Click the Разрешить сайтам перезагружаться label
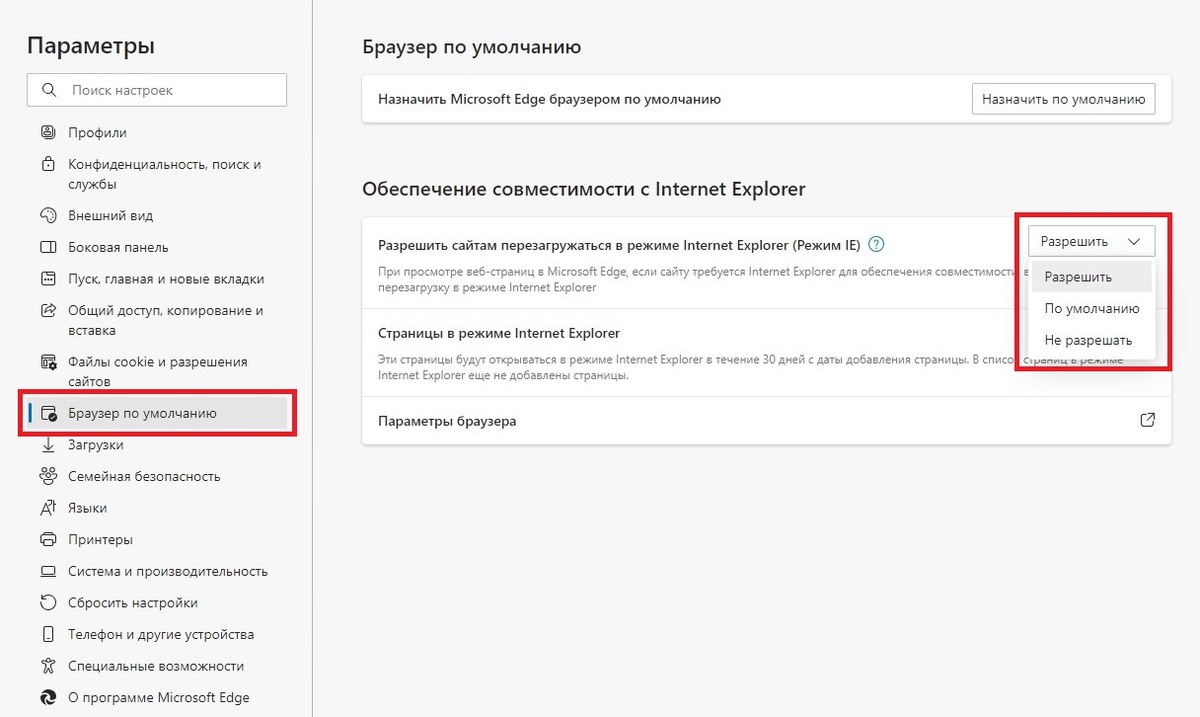1200x717 pixels. pyautogui.click(x=619, y=244)
